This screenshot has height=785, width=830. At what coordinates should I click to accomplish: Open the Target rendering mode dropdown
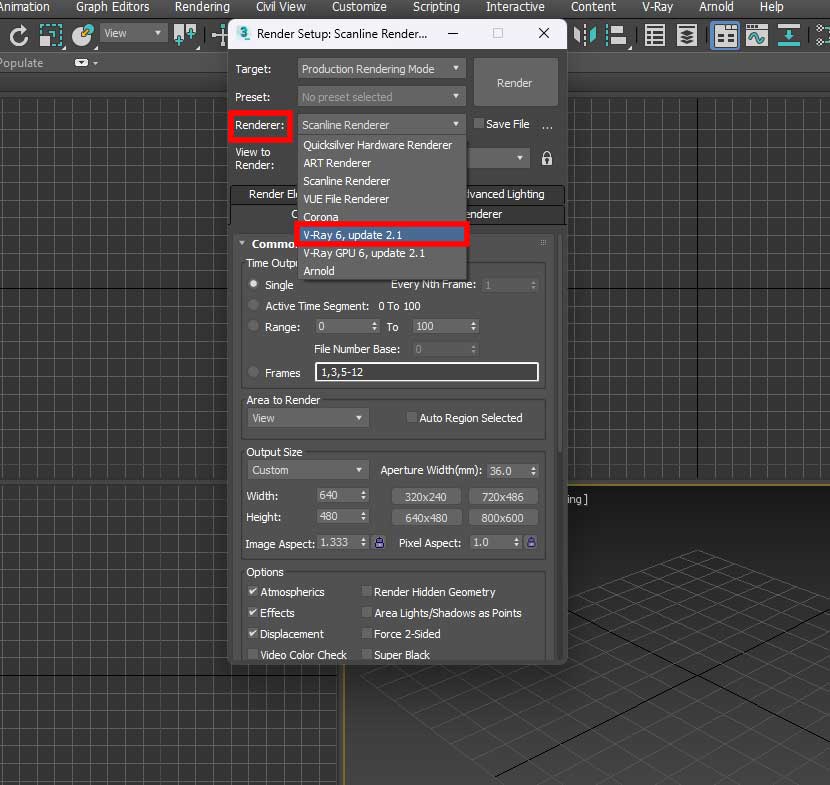click(x=382, y=69)
